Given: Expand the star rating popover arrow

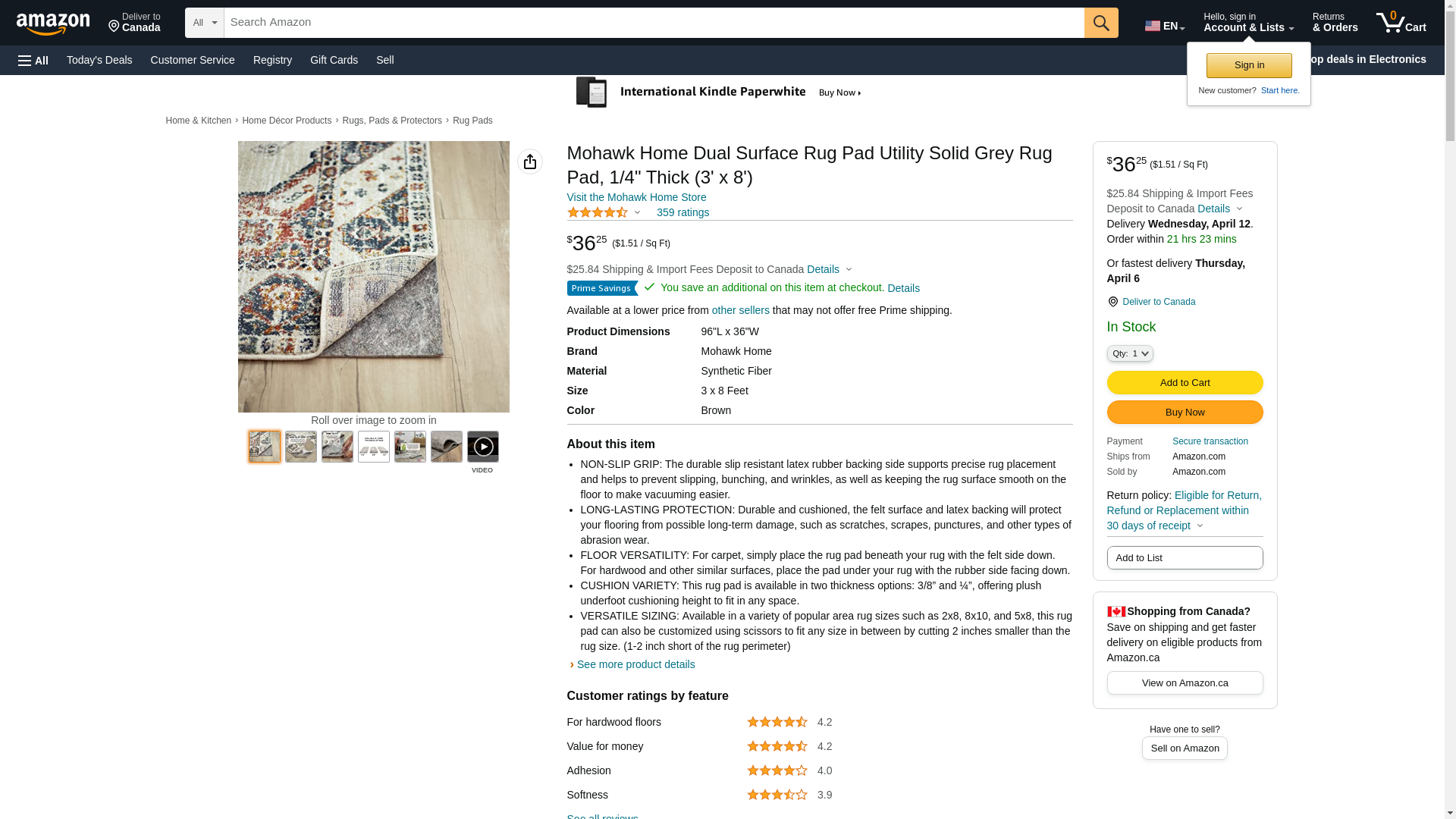Looking at the screenshot, I should [x=637, y=213].
